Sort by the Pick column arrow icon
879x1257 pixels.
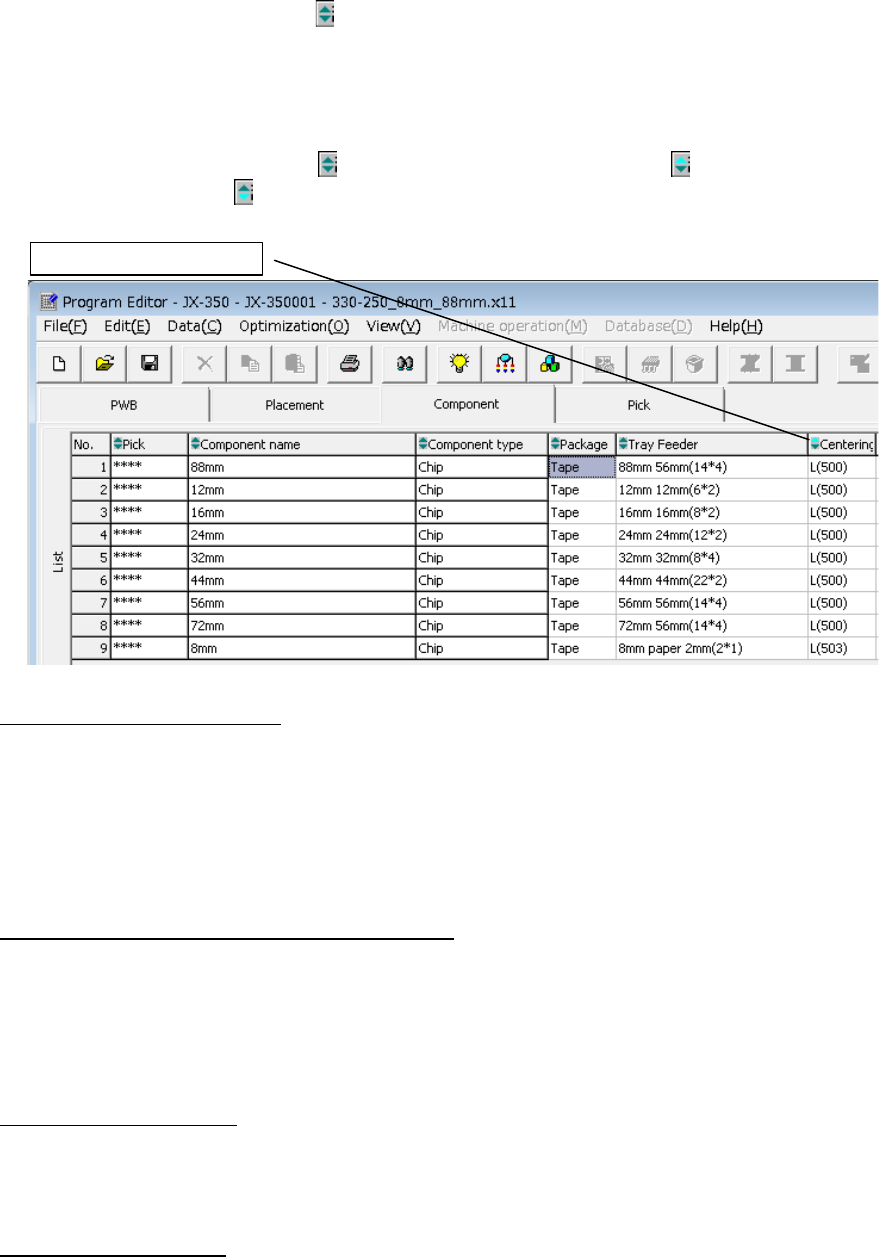point(117,444)
